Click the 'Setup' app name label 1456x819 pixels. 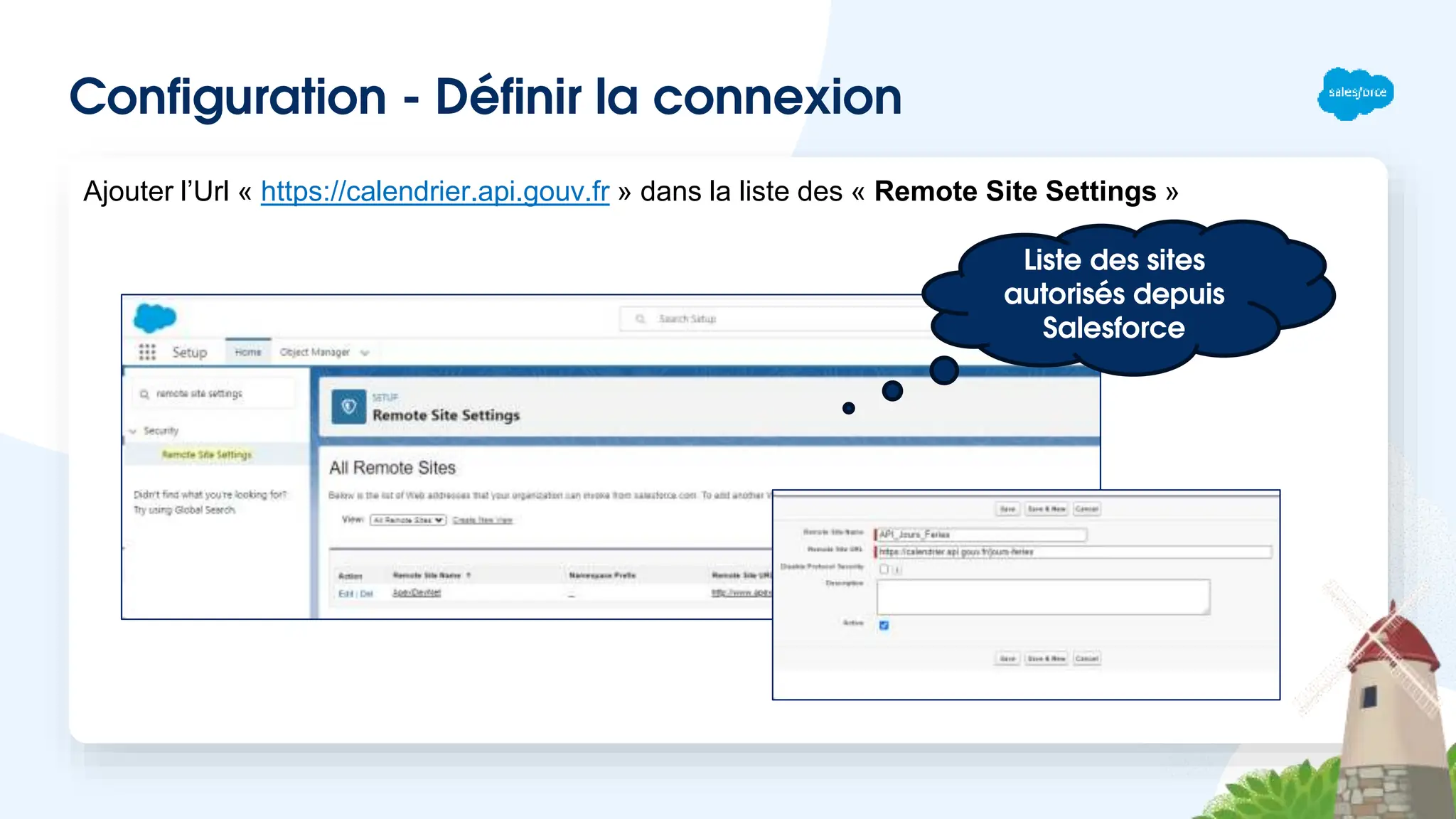[x=189, y=353]
